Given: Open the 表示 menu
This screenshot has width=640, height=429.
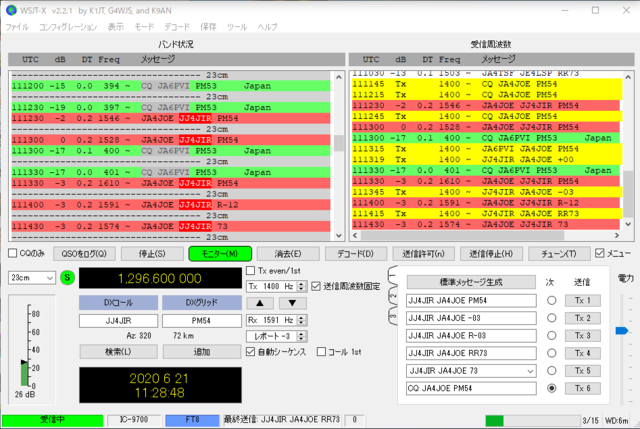Looking at the screenshot, I should click(x=116, y=27).
